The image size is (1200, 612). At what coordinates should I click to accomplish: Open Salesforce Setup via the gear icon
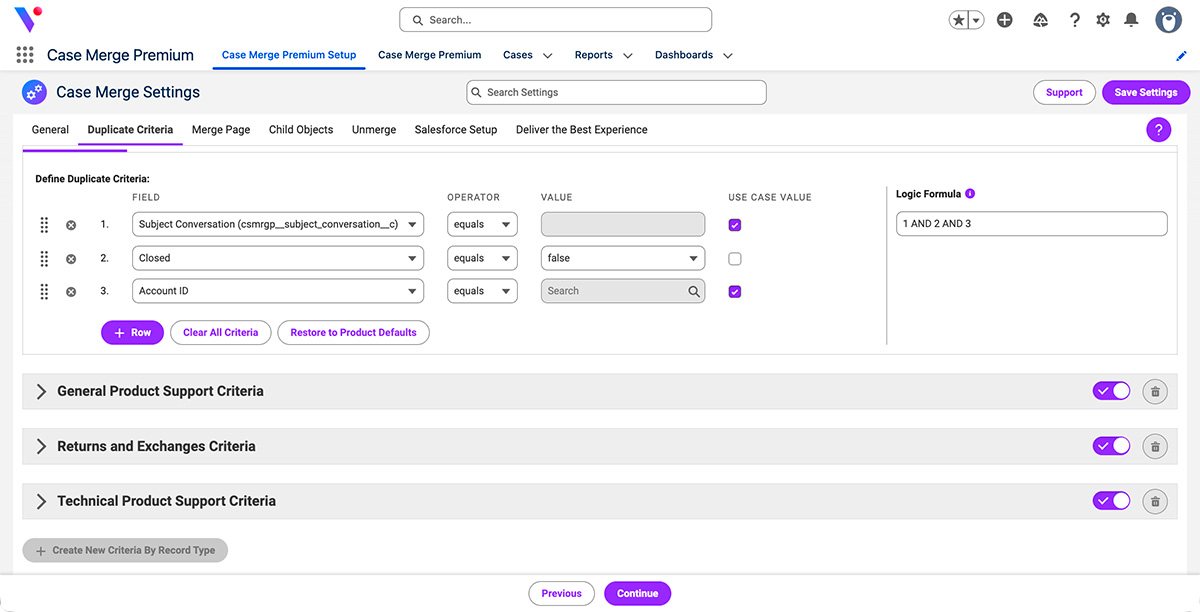click(1103, 19)
